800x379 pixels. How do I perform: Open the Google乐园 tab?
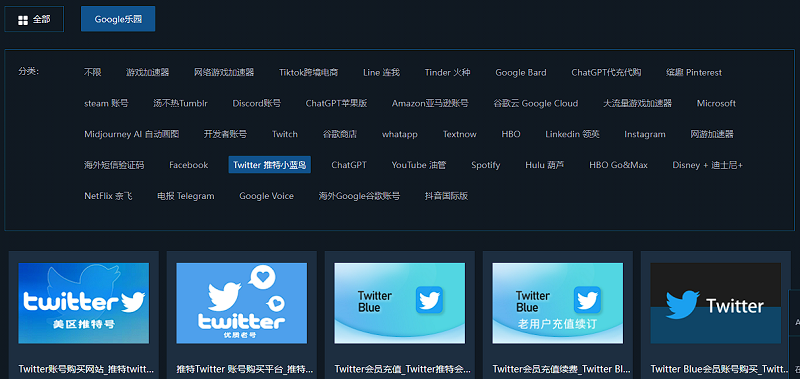pos(118,19)
